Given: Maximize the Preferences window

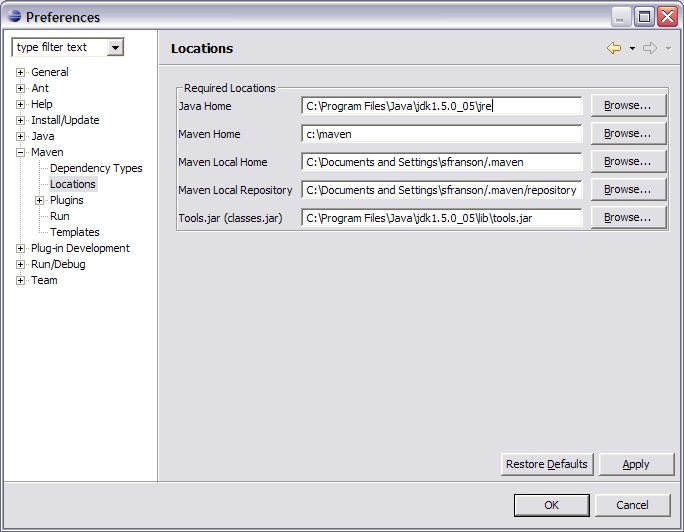Looking at the screenshot, I should tap(644, 17).
